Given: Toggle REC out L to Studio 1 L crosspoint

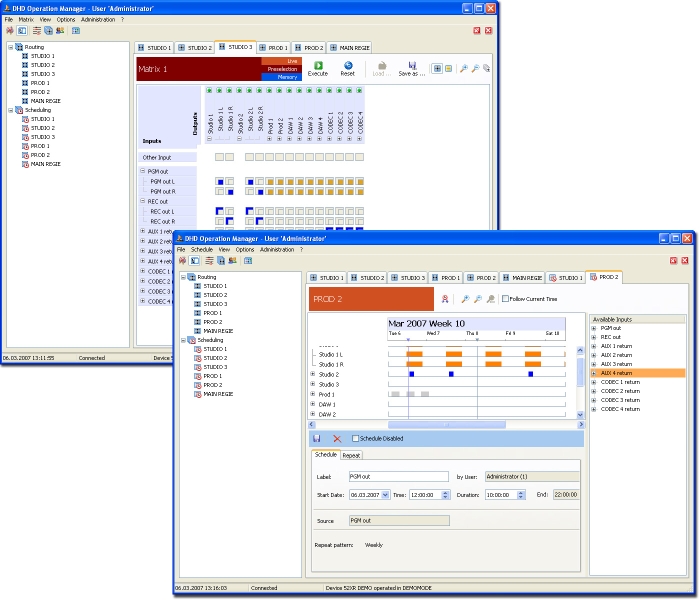Looking at the screenshot, I should pyautogui.click(x=220, y=211).
